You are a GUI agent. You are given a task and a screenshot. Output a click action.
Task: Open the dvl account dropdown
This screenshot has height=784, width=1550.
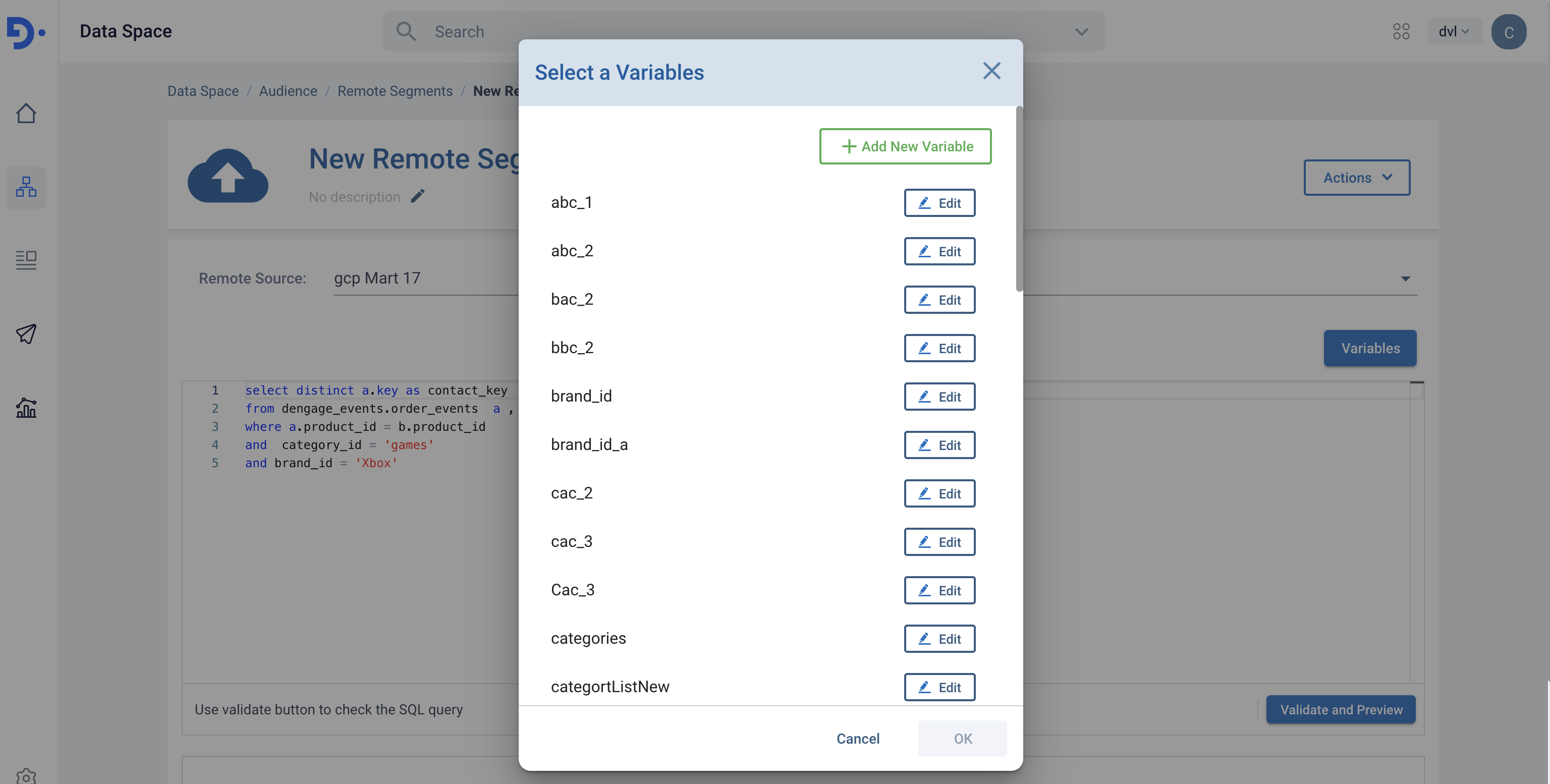(1453, 31)
